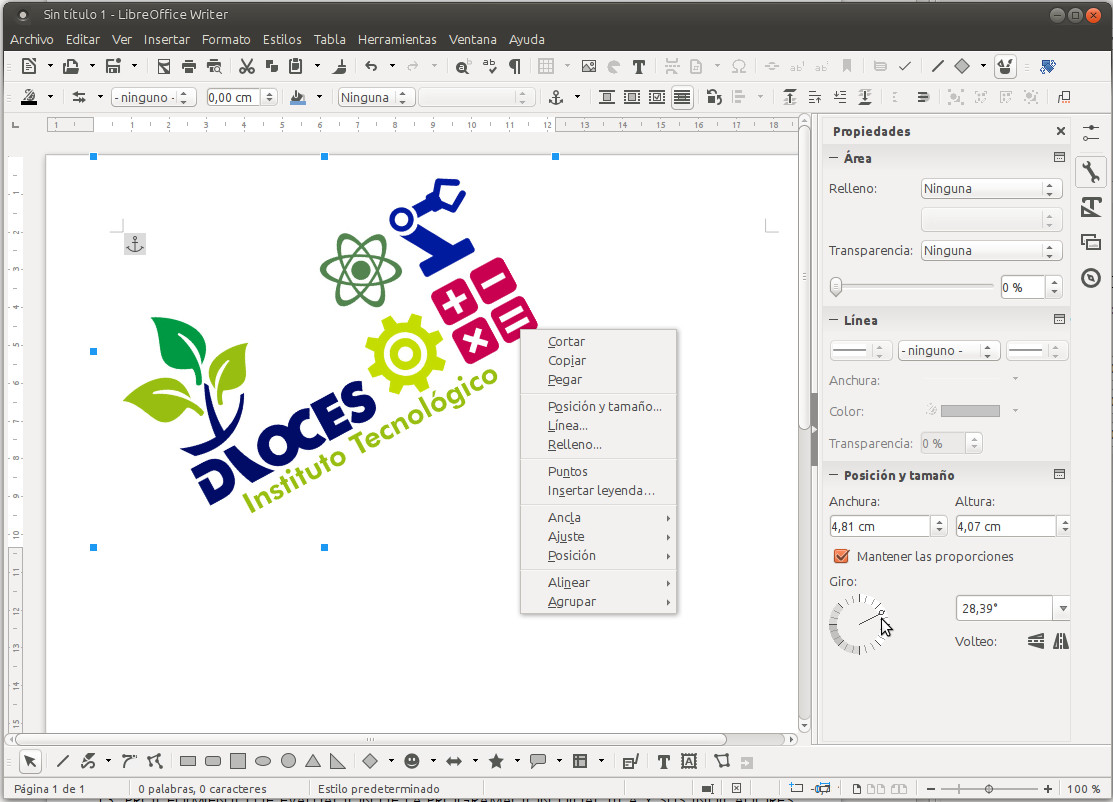Open the toolbar area fill Ninguna dropdown

[375, 97]
